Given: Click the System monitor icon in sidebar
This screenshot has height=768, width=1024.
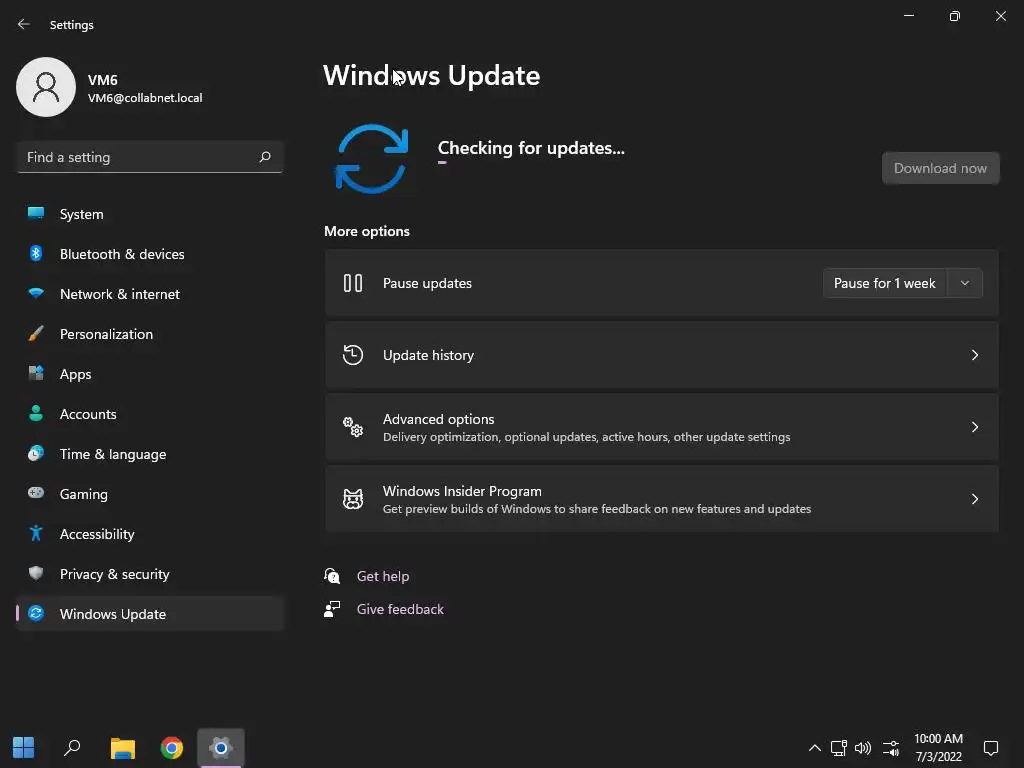Looking at the screenshot, I should (36, 213).
